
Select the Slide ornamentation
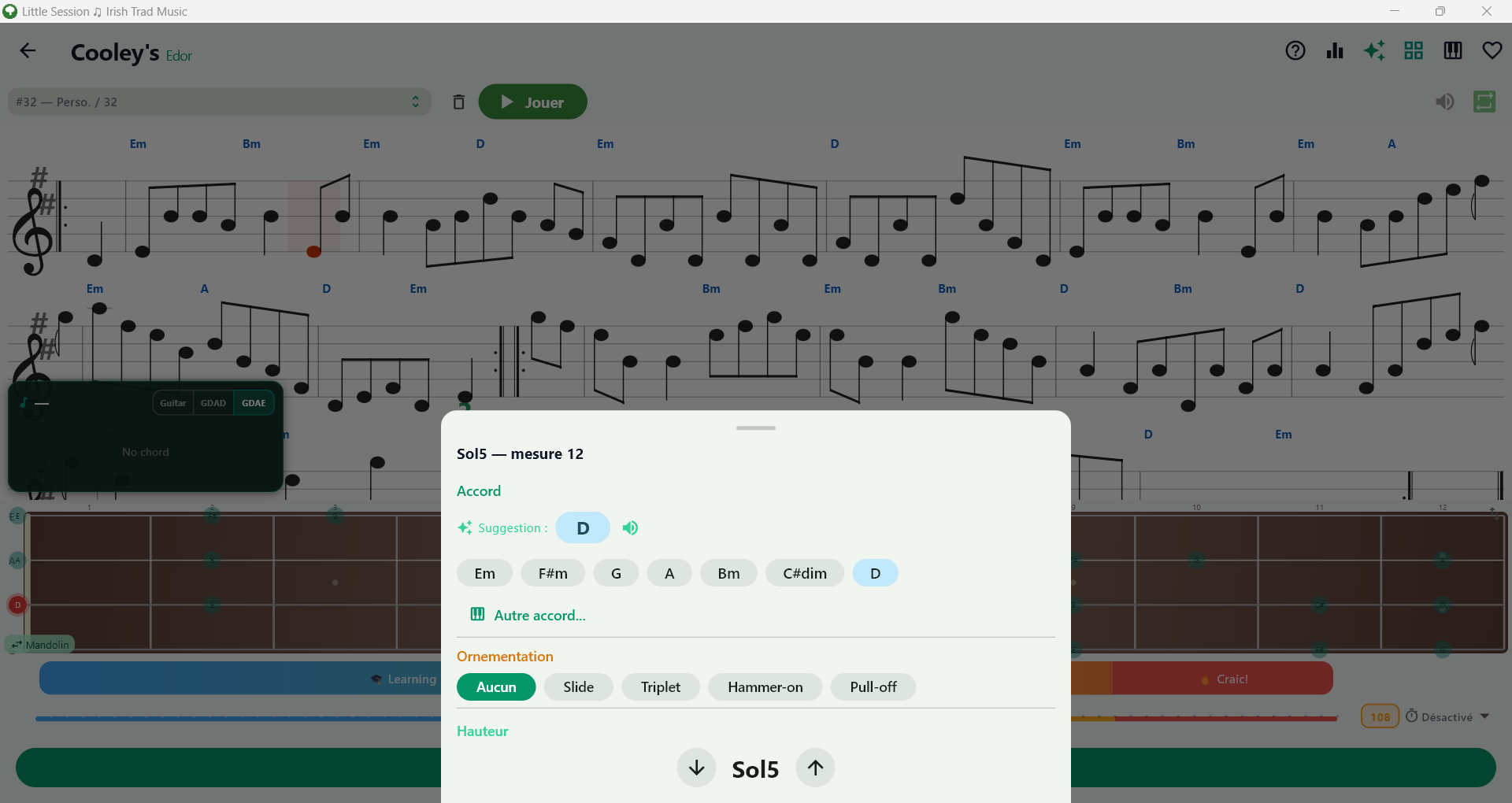(578, 687)
